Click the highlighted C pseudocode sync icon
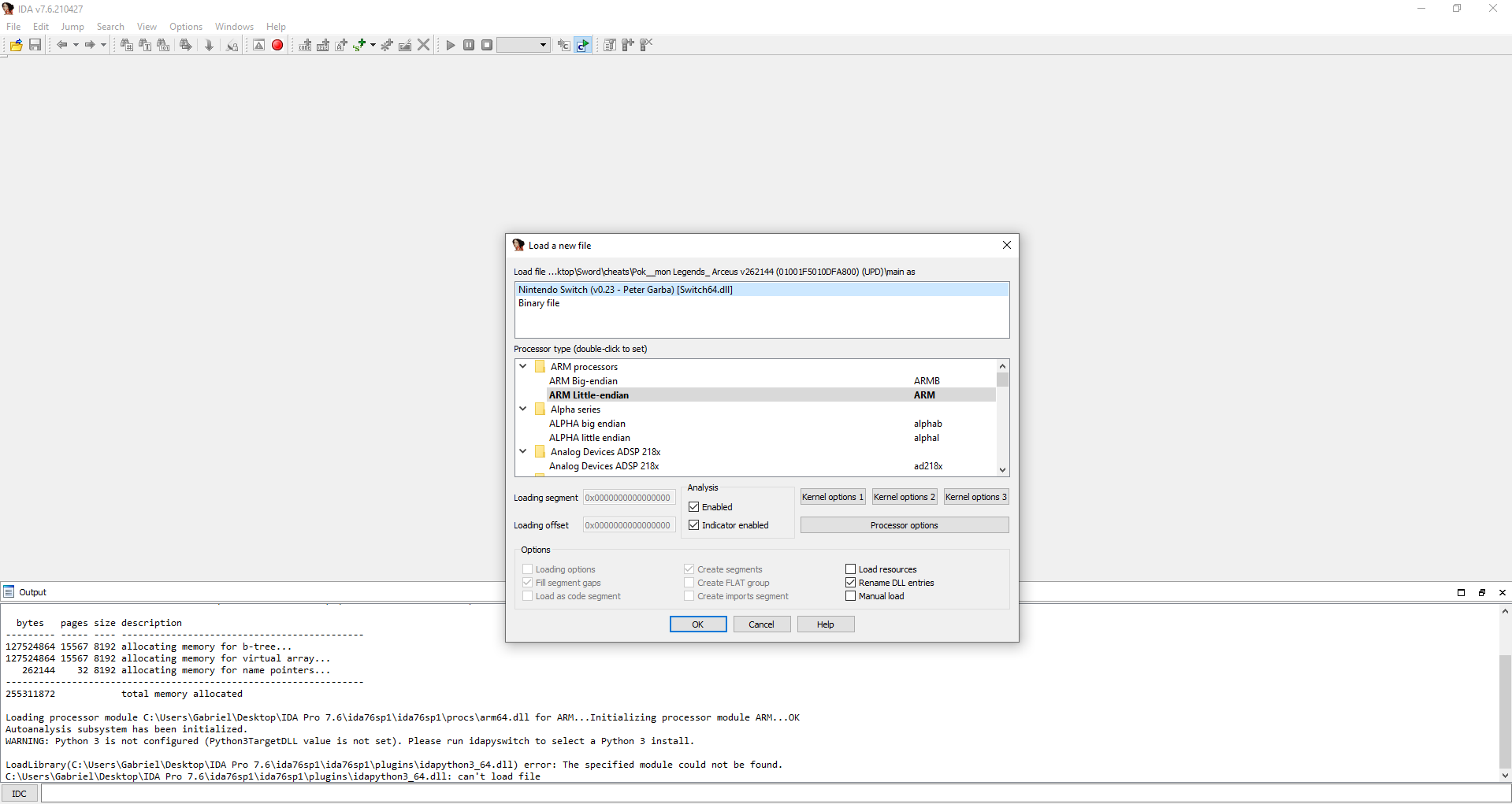1512x804 pixels. coord(582,45)
